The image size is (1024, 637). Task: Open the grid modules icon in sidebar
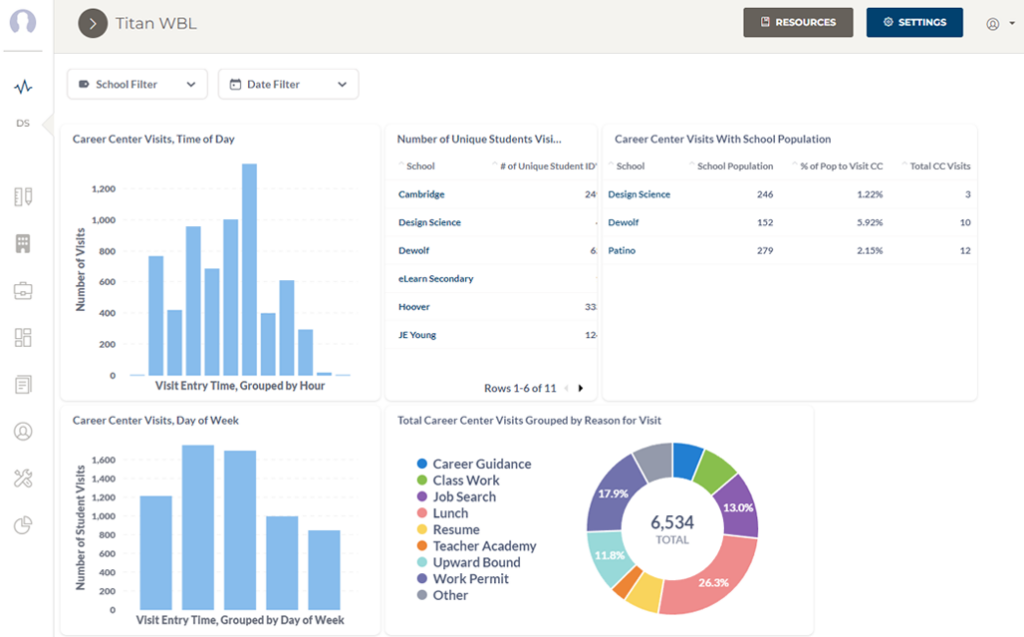(x=23, y=337)
